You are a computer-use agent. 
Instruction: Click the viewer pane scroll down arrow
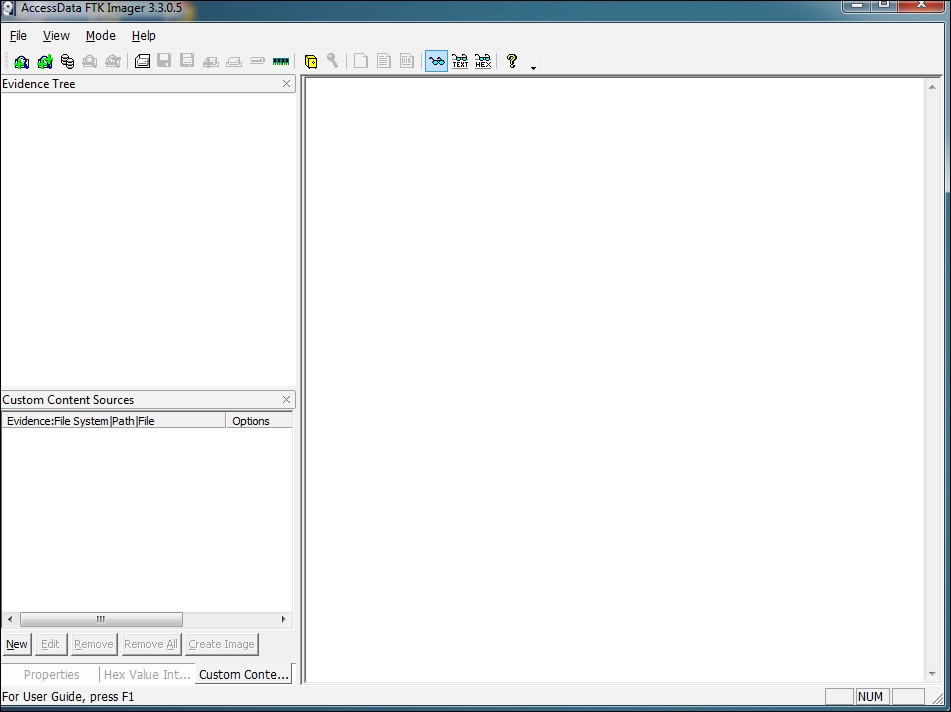tap(932, 674)
